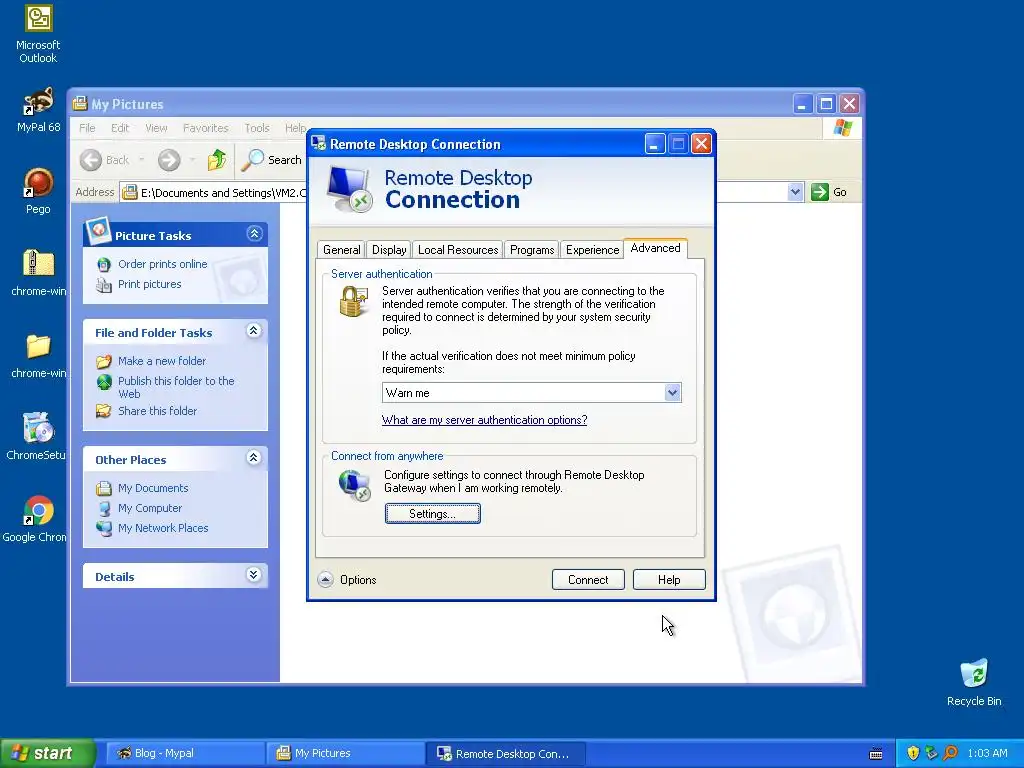Image resolution: width=1024 pixels, height=768 pixels.
Task: Click the Order prints online icon
Action: point(104,264)
